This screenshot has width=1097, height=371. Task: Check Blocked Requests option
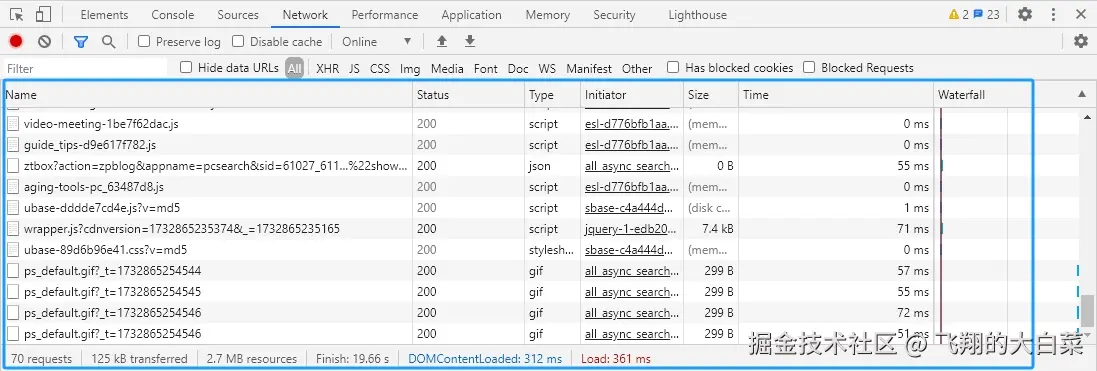tap(809, 67)
